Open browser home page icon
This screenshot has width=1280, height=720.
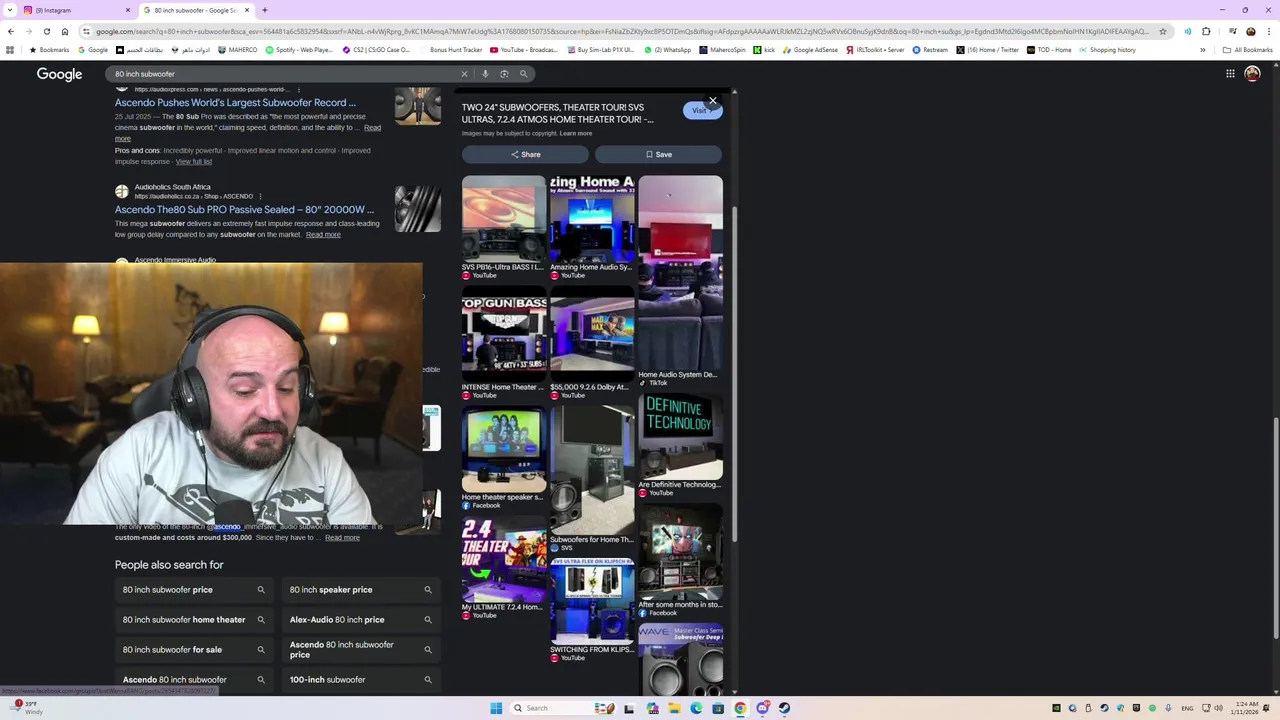(x=65, y=31)
